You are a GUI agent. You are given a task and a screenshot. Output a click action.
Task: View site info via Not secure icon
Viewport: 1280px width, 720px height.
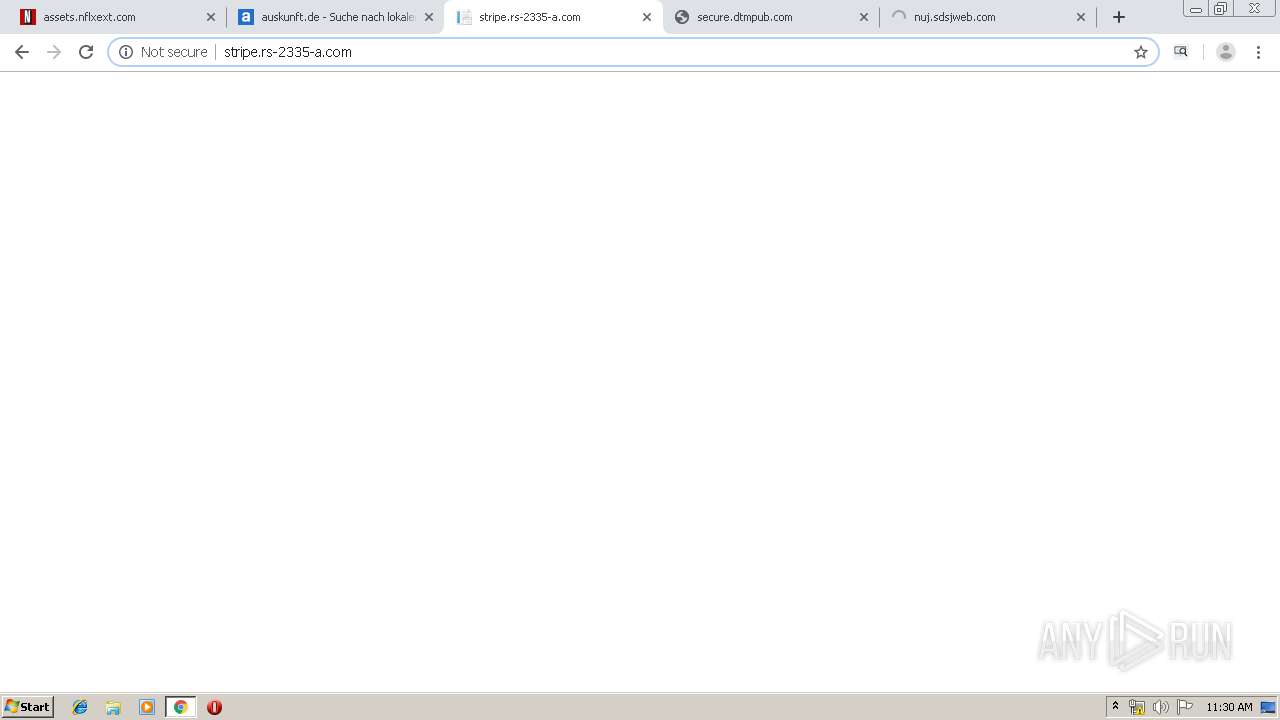coord(126,52)
